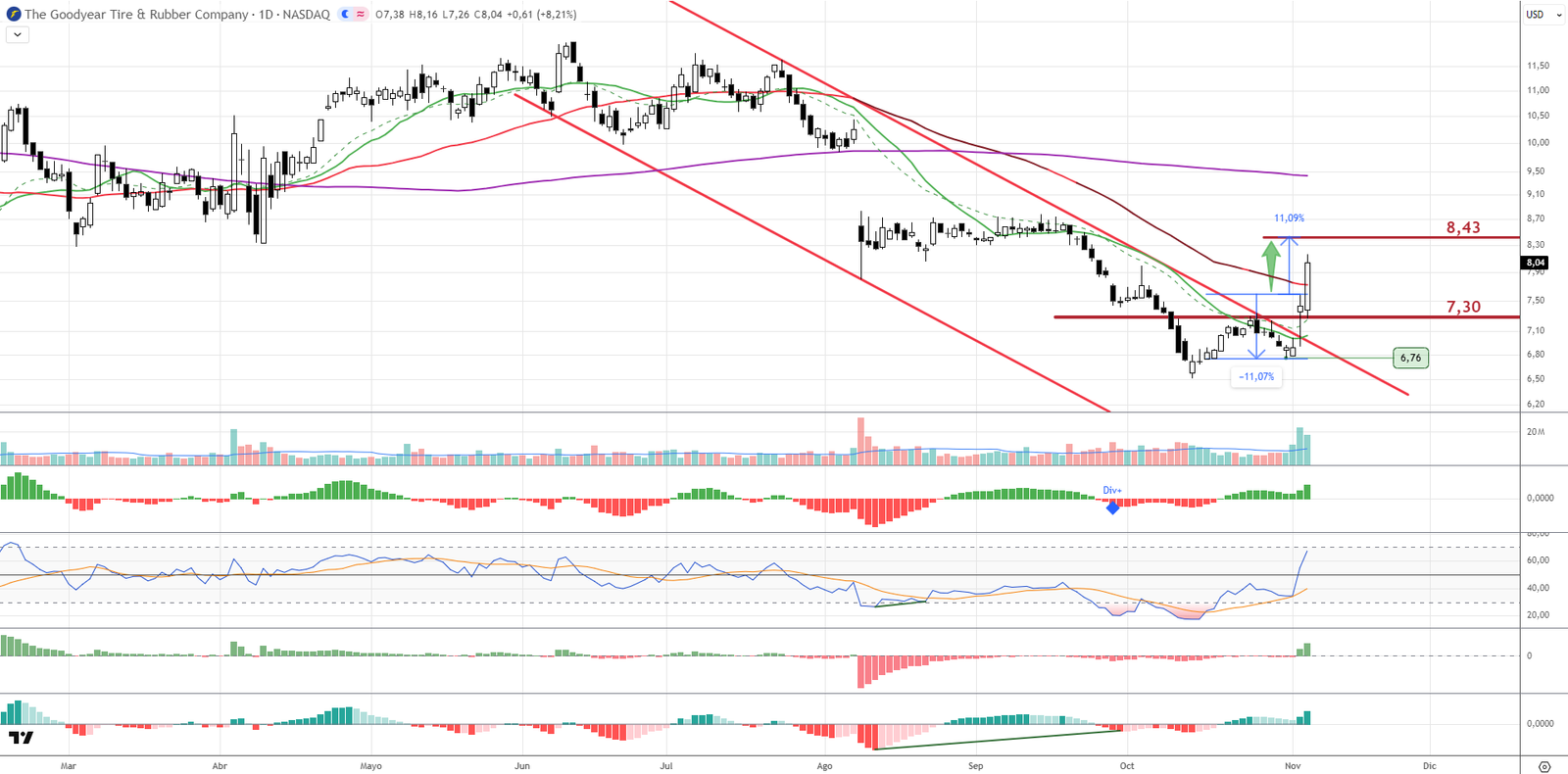
Task: Click the TradingView logo watermark
Action: point(21,738)
